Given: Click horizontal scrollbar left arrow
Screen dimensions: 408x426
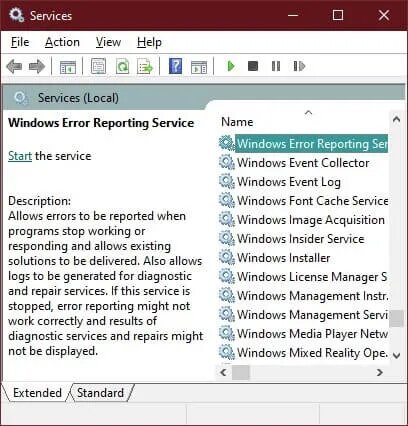Looking at the screenshot, I should (x=224, y=372).
